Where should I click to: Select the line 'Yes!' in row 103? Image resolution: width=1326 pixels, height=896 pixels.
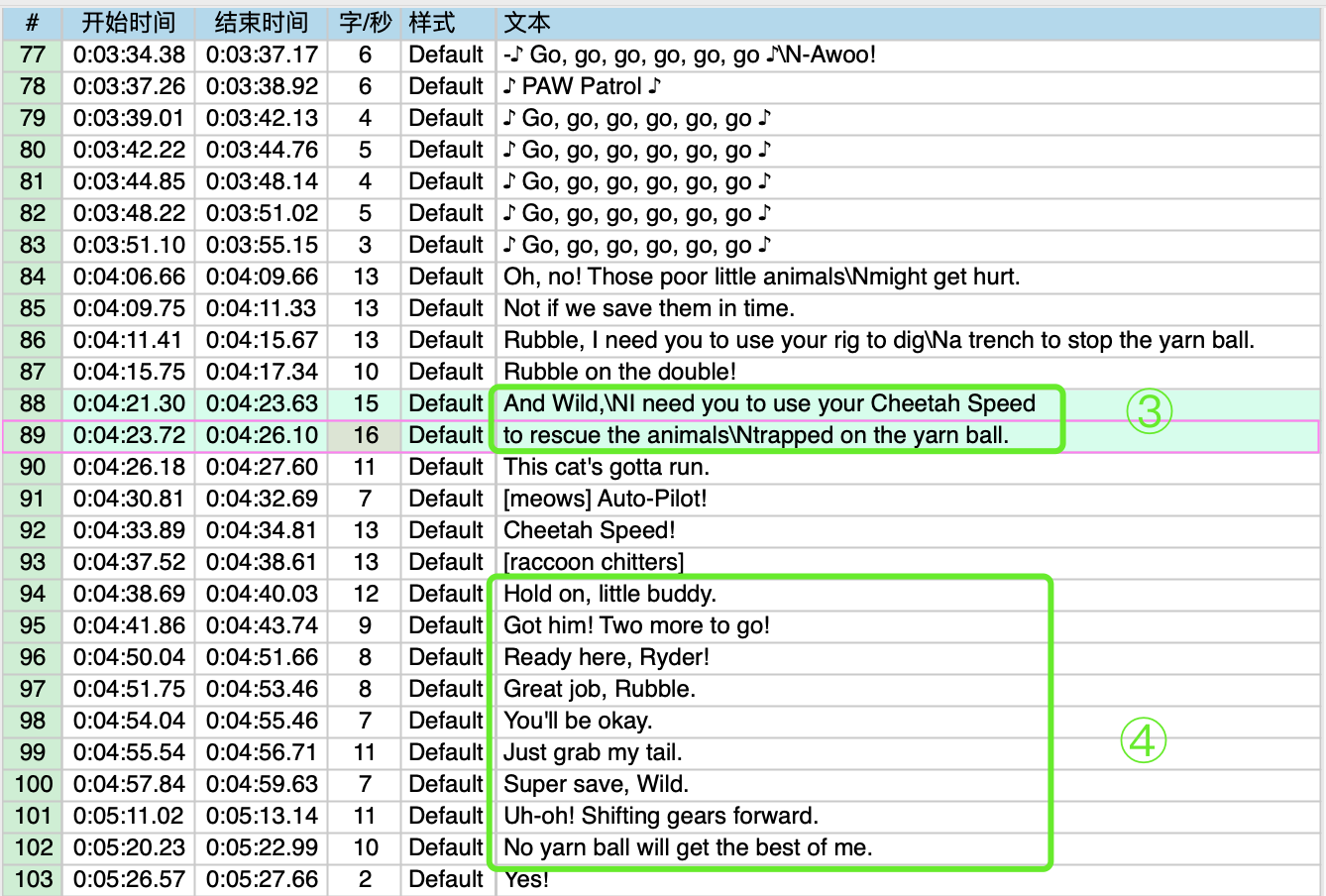526,879
